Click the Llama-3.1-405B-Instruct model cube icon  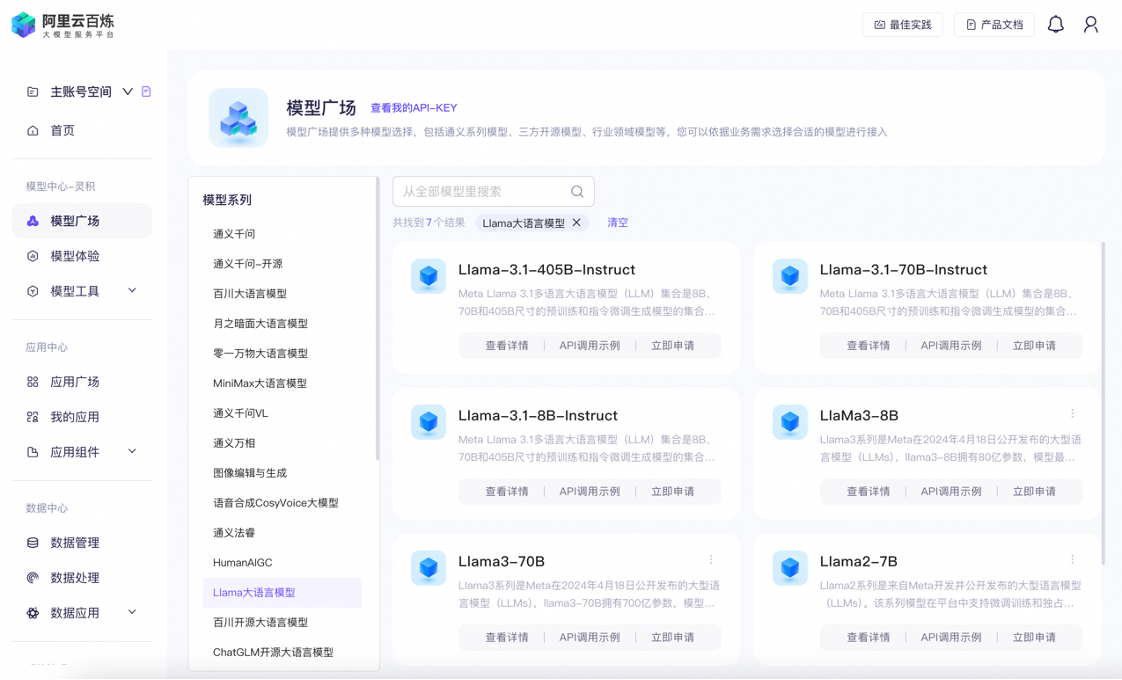428,276
